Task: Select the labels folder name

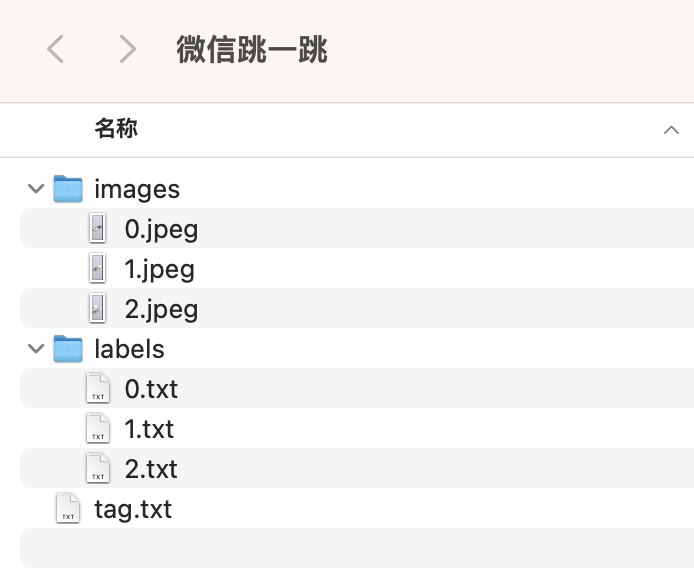Action: coord(129,349)
